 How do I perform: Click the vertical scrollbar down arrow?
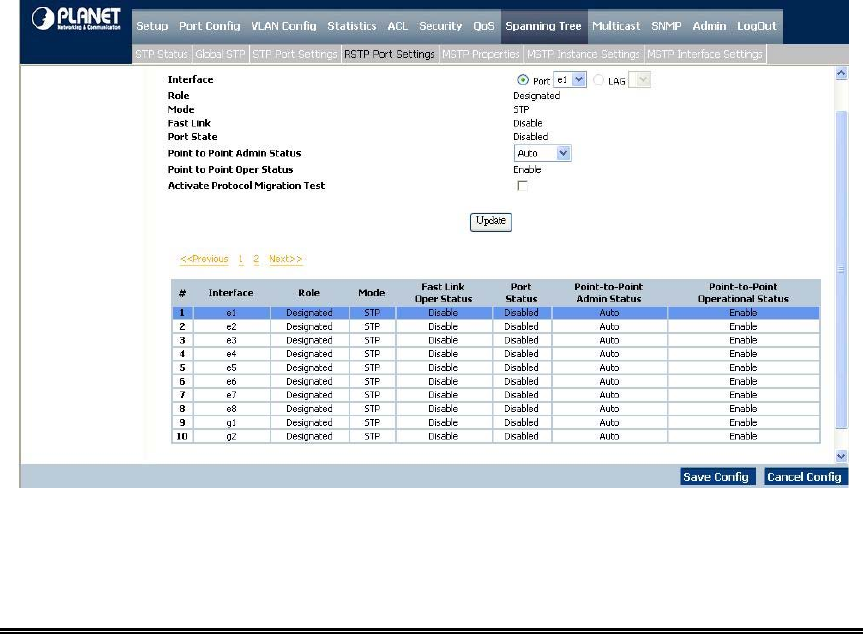[x=841, y=455]
